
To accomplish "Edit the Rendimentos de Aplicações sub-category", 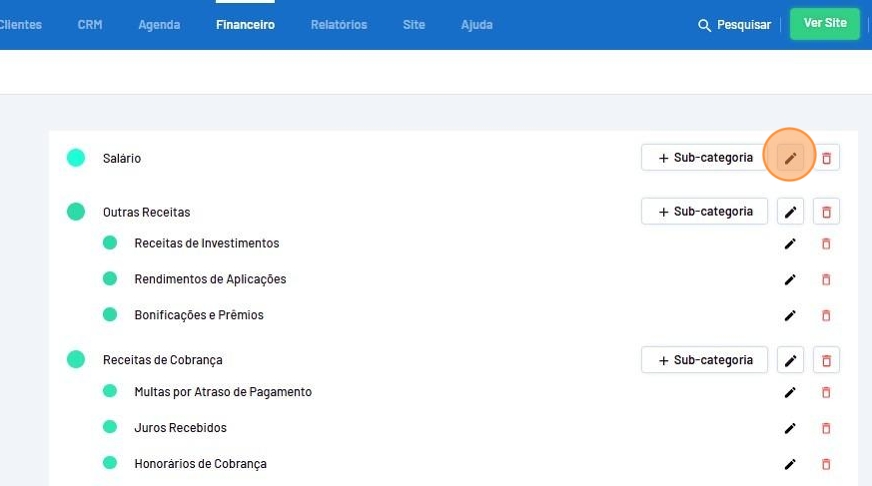I will [790, 280].
